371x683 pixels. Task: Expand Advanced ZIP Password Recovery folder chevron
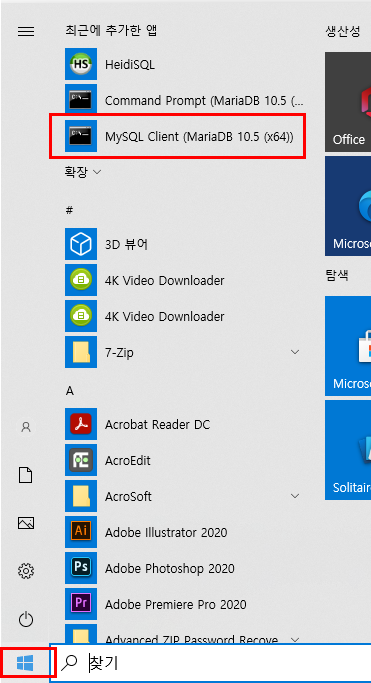(x=295, y=639)
